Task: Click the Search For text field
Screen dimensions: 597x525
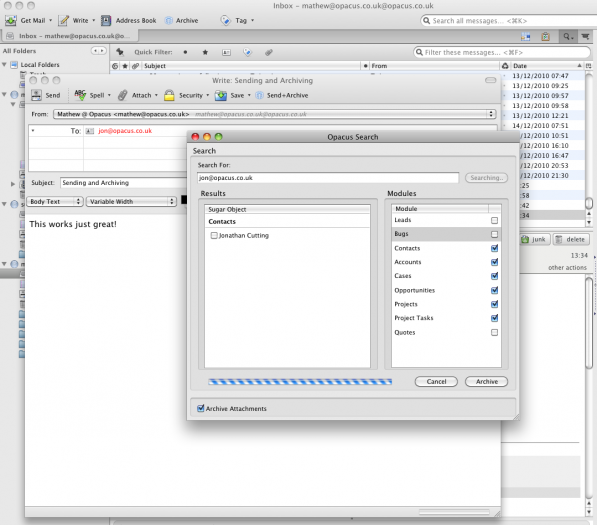Action: pyautogui.click(x=328, y=178)
